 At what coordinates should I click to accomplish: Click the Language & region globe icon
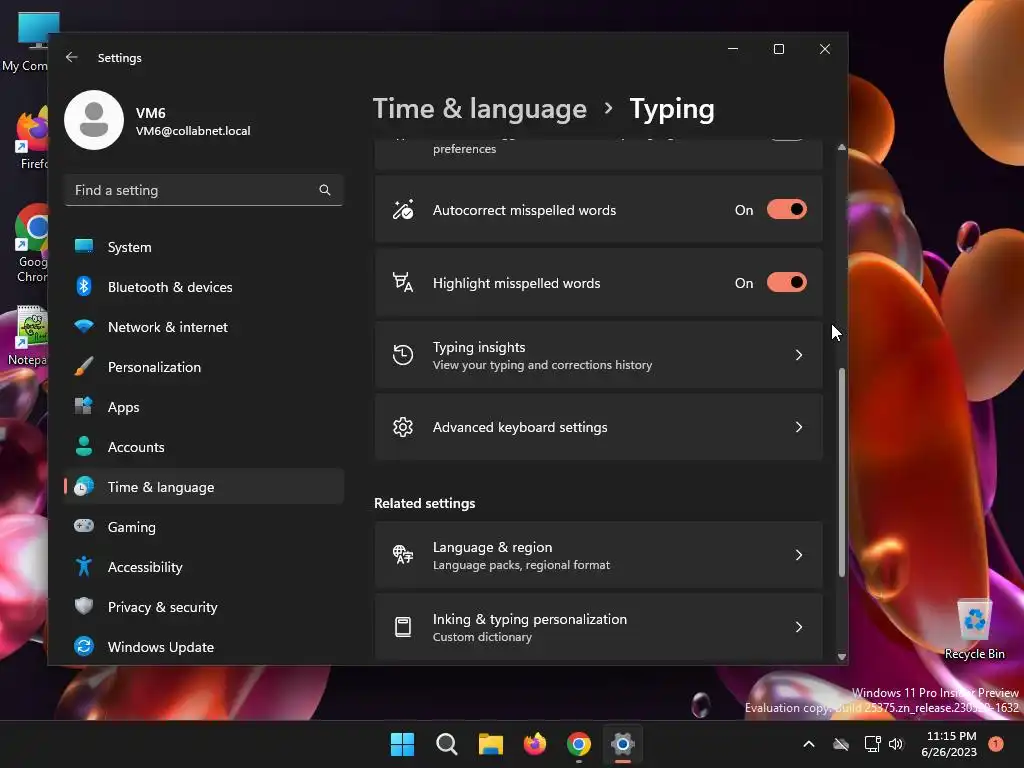click(403, 554)
